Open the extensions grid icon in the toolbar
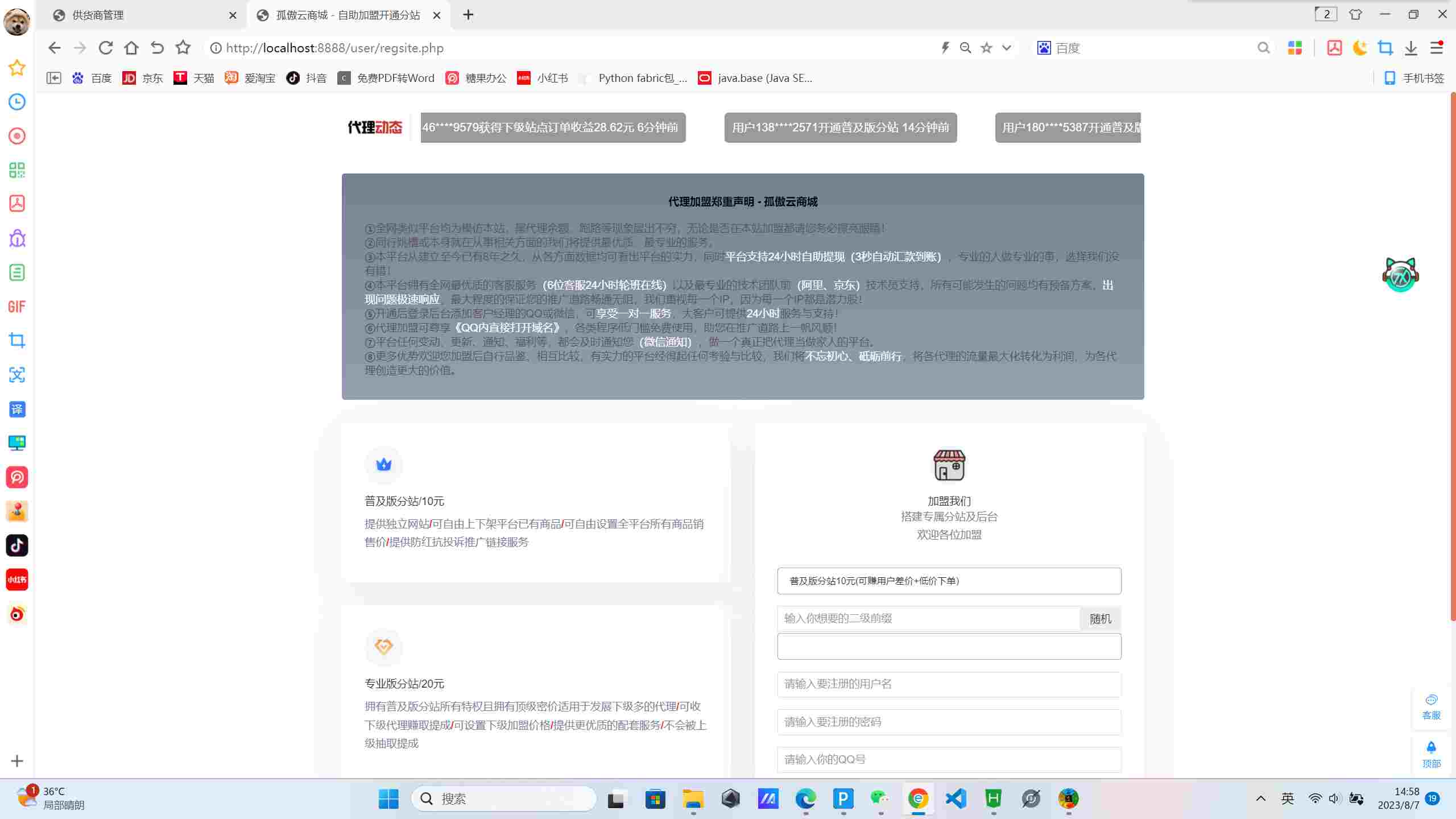This screenshot has height=819, width=1456. 1295,48
